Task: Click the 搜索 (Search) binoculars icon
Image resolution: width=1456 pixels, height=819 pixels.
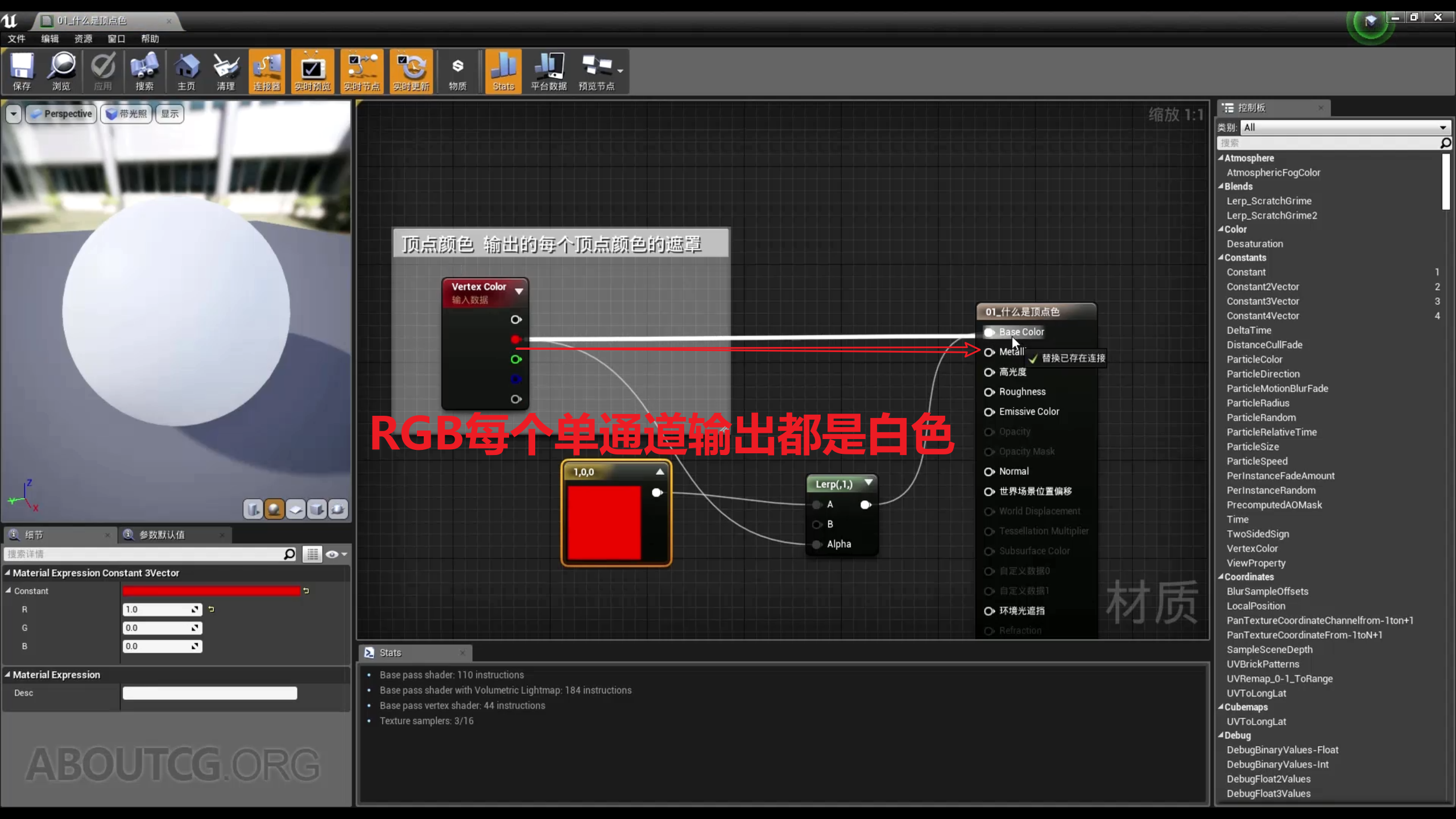Action: pyautogui.click(x=144, y=71)
